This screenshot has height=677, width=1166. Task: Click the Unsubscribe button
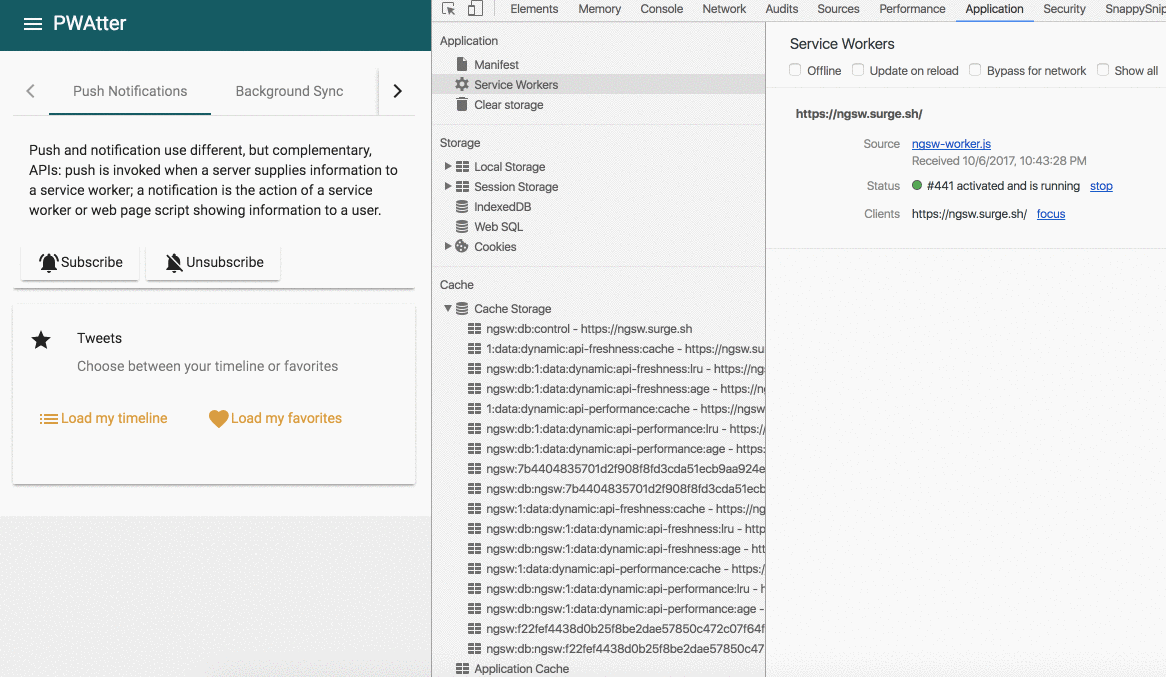[x=213, y=263]
